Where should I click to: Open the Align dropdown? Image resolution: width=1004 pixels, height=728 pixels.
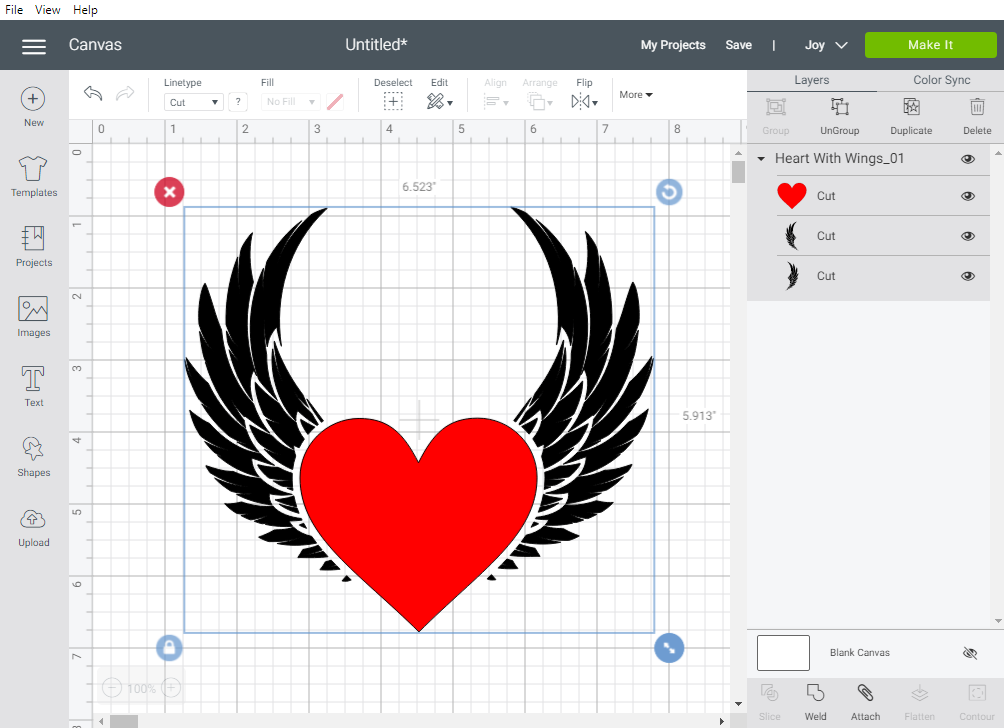click(x=496, y=101)
